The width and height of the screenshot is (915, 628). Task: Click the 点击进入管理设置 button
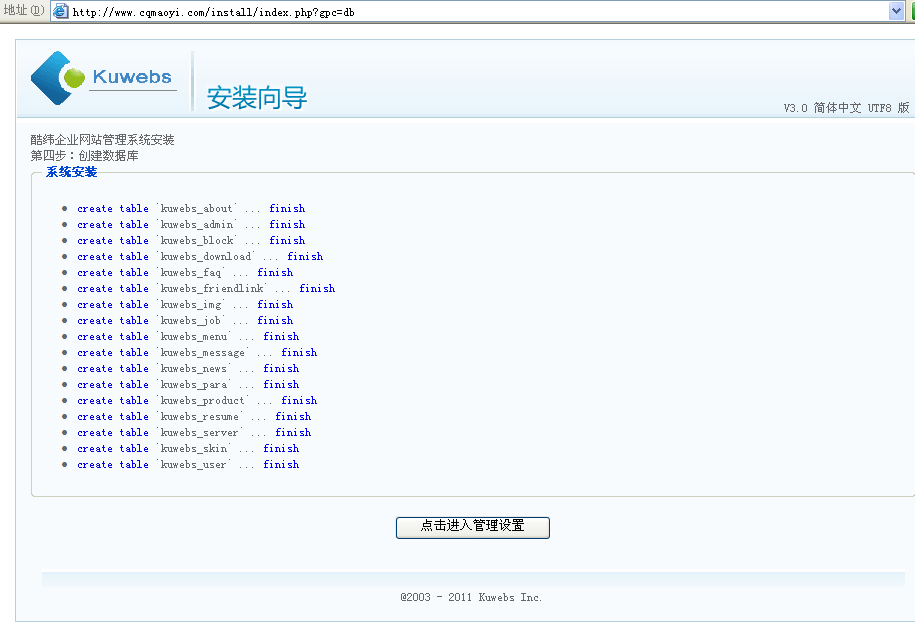click(x=473, y=528)
